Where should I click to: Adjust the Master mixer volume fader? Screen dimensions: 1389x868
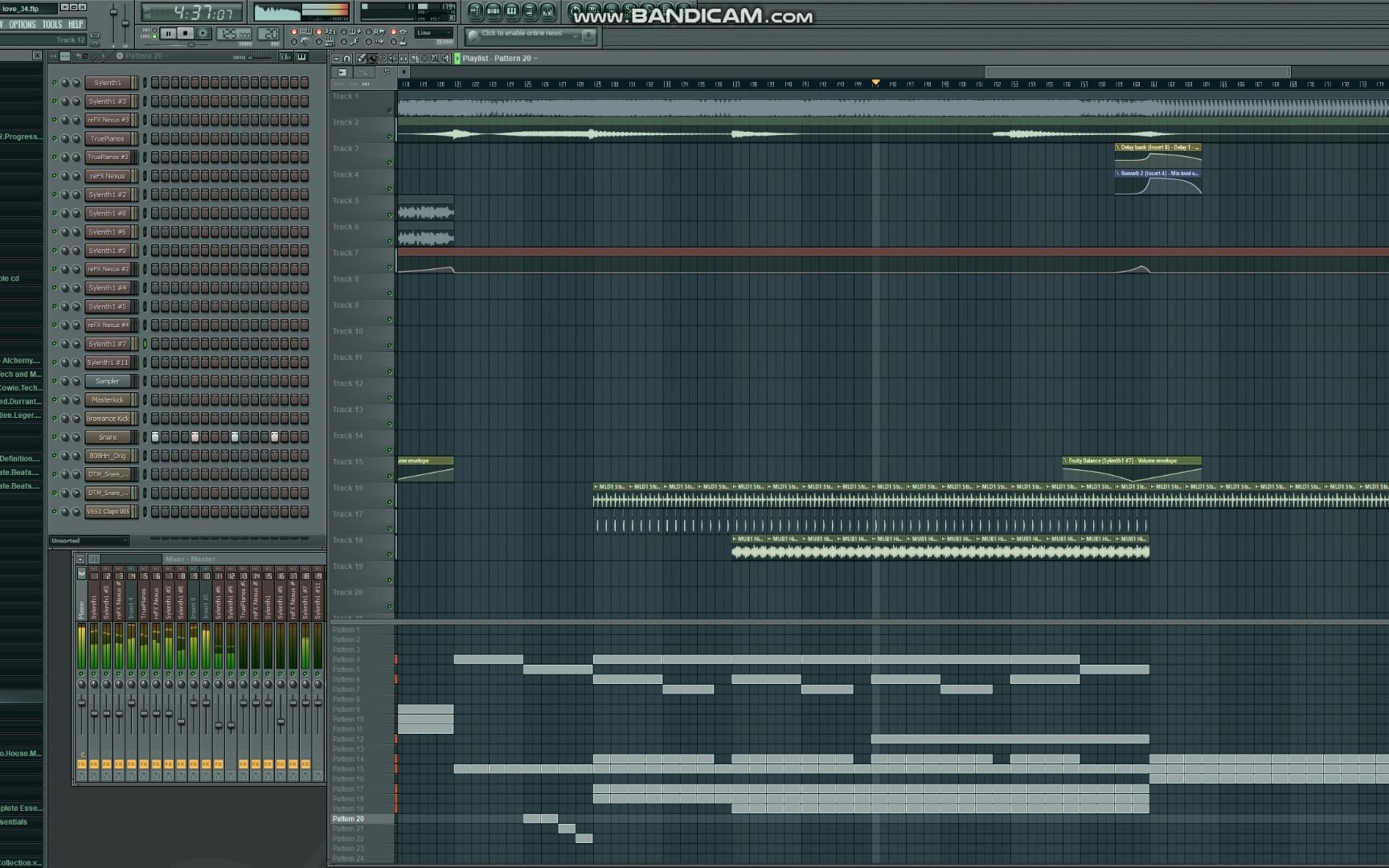(81, 702)
